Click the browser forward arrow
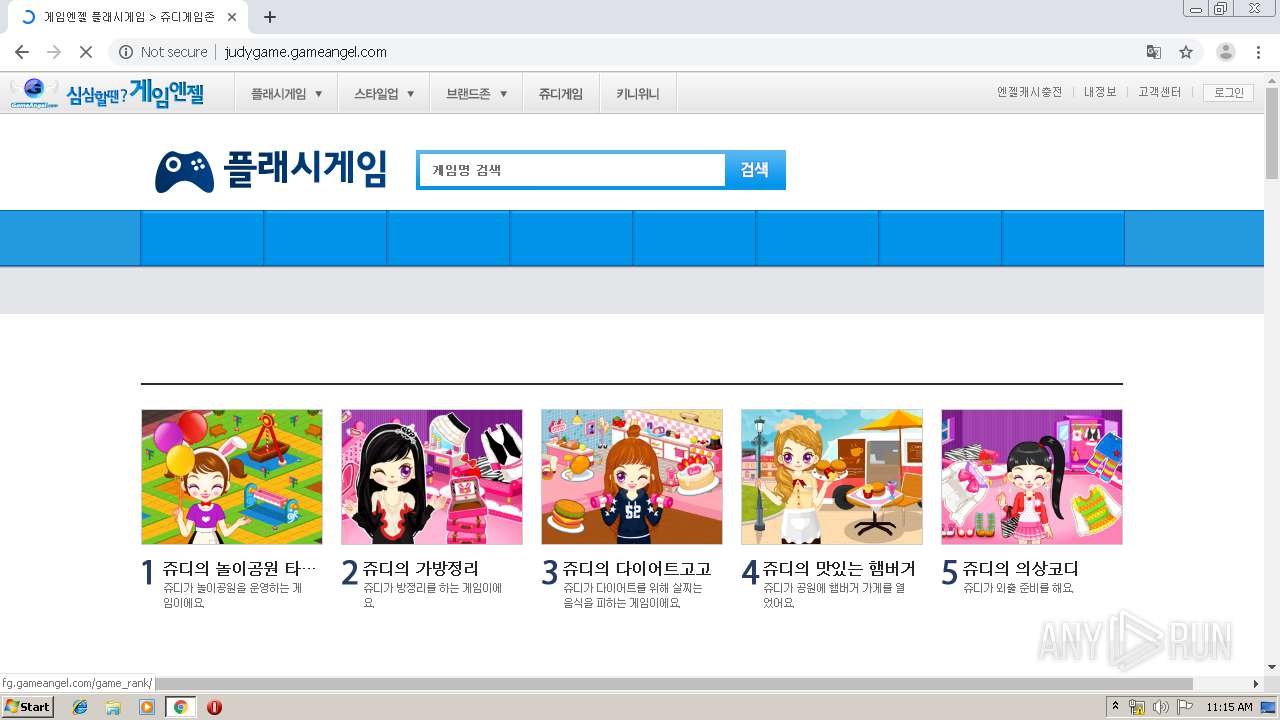This screenshot has width=1280, height=720. [54, 52]
